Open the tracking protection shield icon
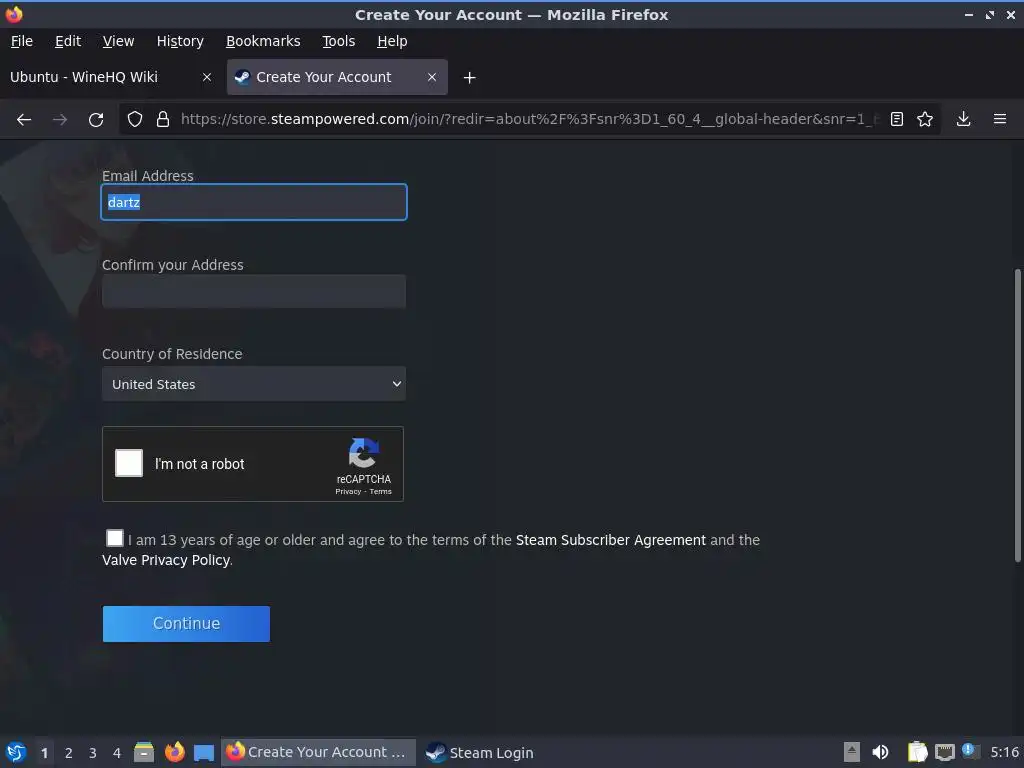1024x768 pixels. [x=135, y=120]
